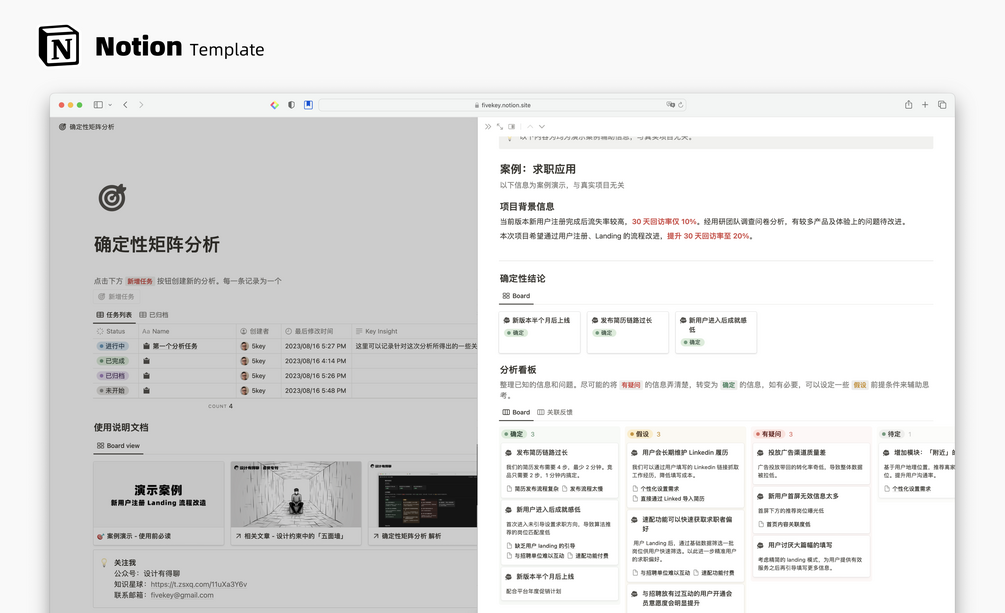This screenshot has height=613, width=1005.
Task: Open the 发布简历链路过长 card under 确定性结论
Action: (627, 332)
